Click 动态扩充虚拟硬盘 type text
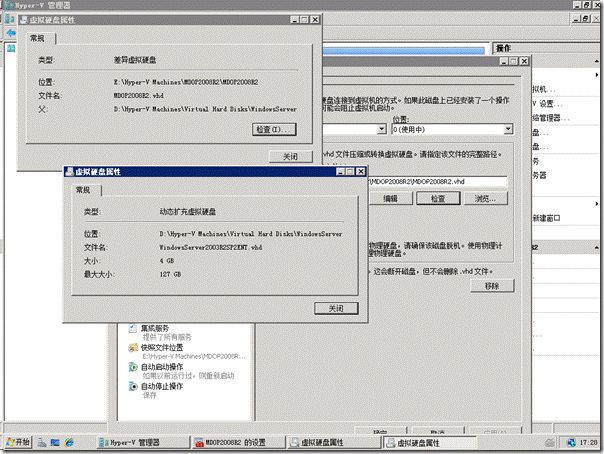Screen dimensions: 604x454 point(188,212)
